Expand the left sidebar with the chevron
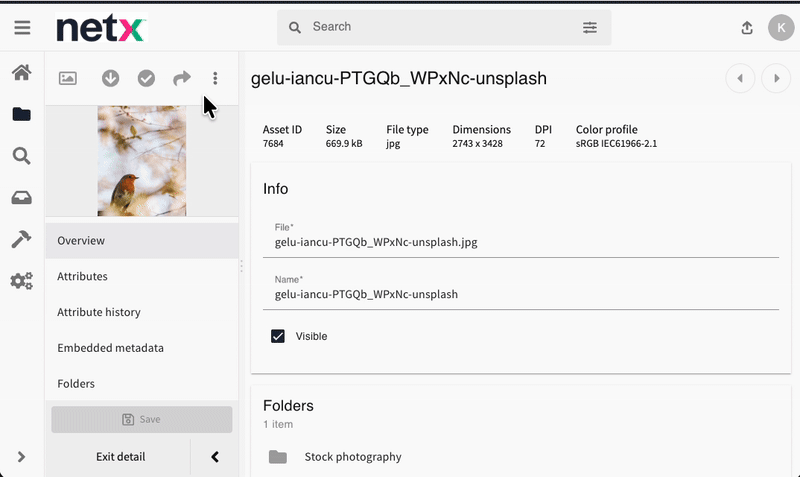Viewport: 800px width, 477px height. (x=21, y=457)
